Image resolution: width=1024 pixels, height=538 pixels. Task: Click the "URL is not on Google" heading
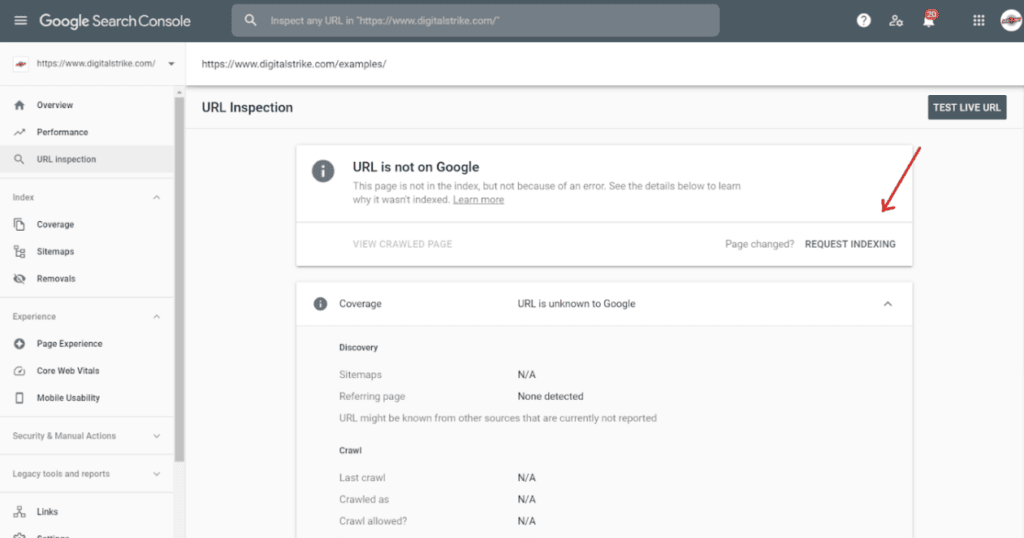coord(416,167)
